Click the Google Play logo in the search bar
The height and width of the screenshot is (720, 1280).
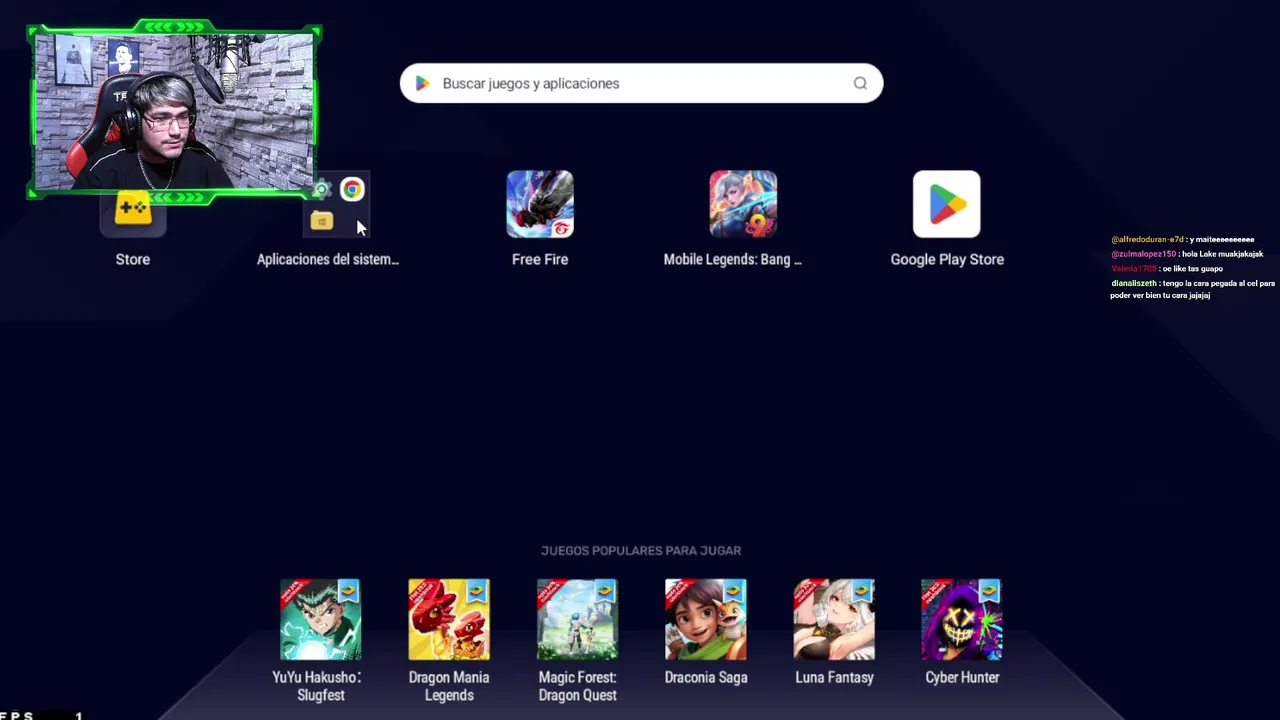click(422, 84)
